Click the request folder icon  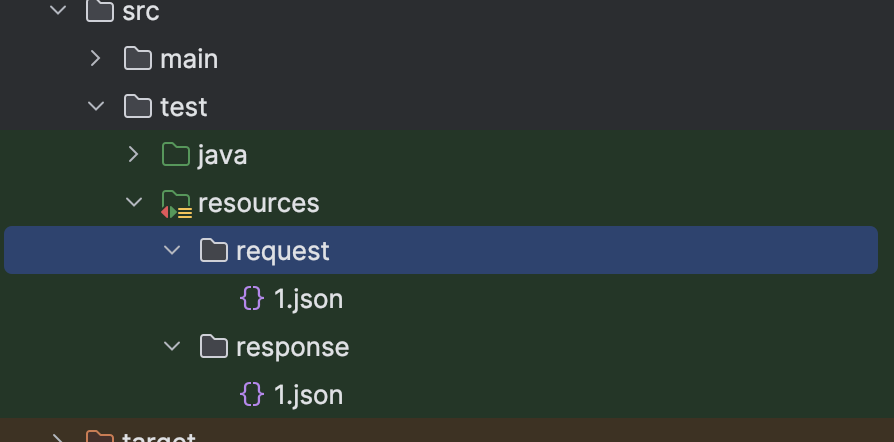[214, 251]
